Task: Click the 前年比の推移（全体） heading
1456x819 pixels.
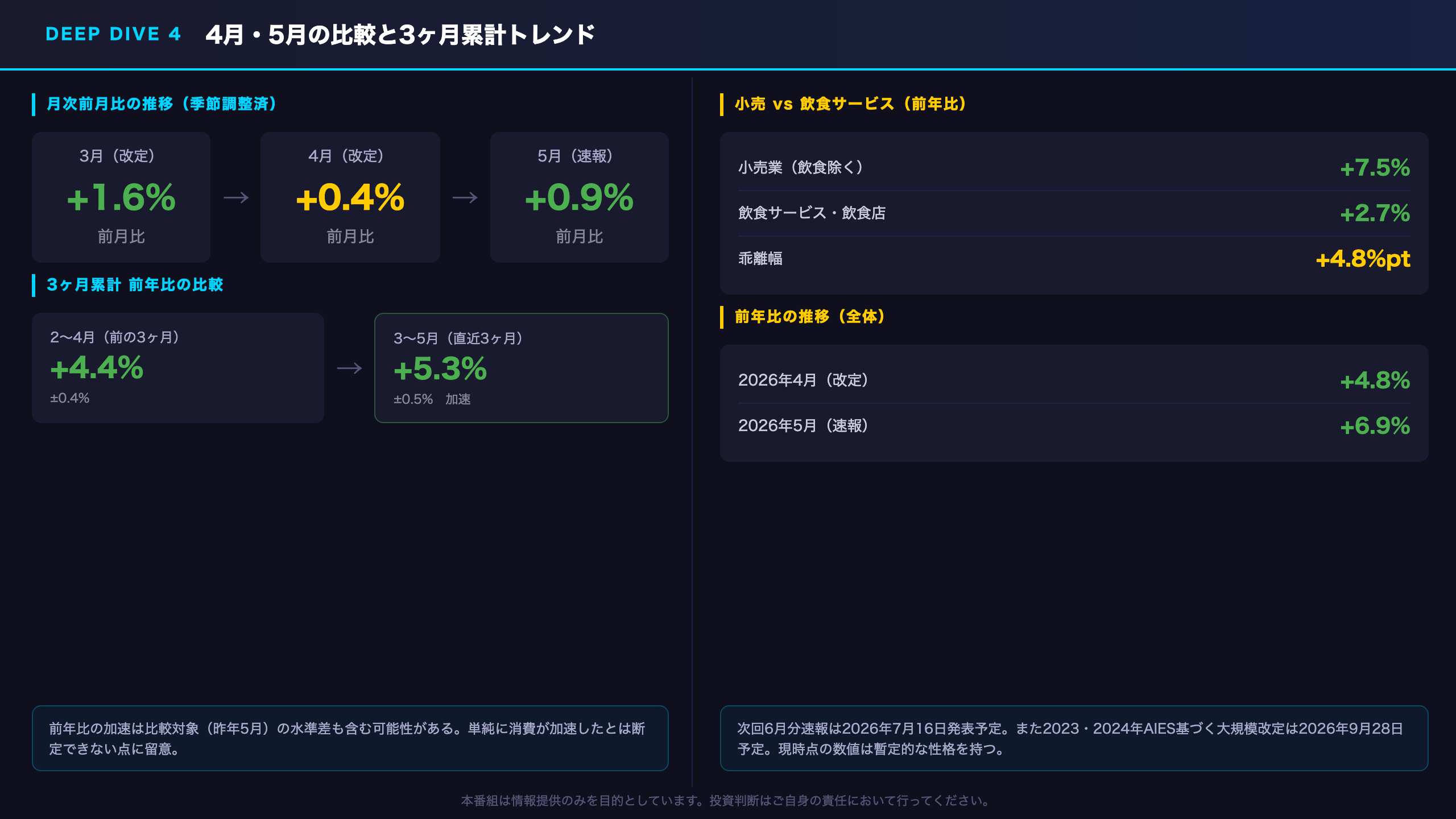Action: 810,316
